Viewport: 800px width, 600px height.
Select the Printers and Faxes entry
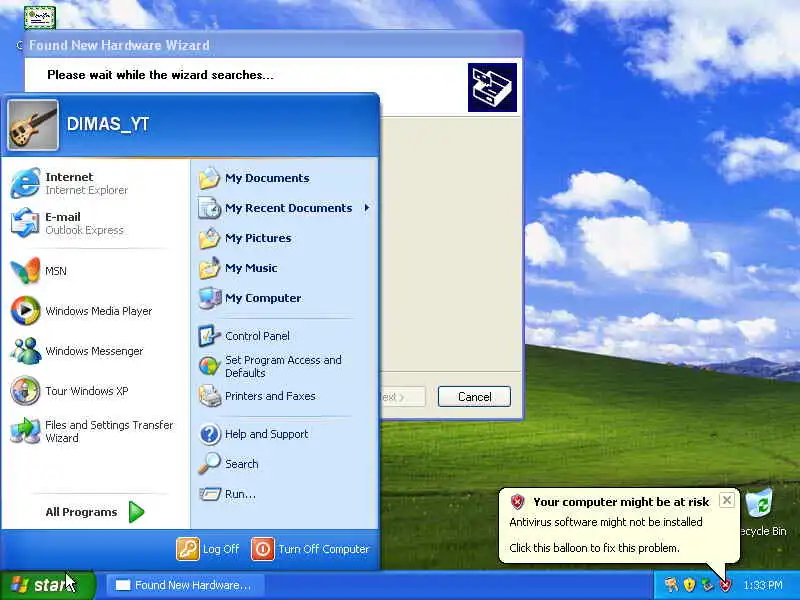click(285, 396)
